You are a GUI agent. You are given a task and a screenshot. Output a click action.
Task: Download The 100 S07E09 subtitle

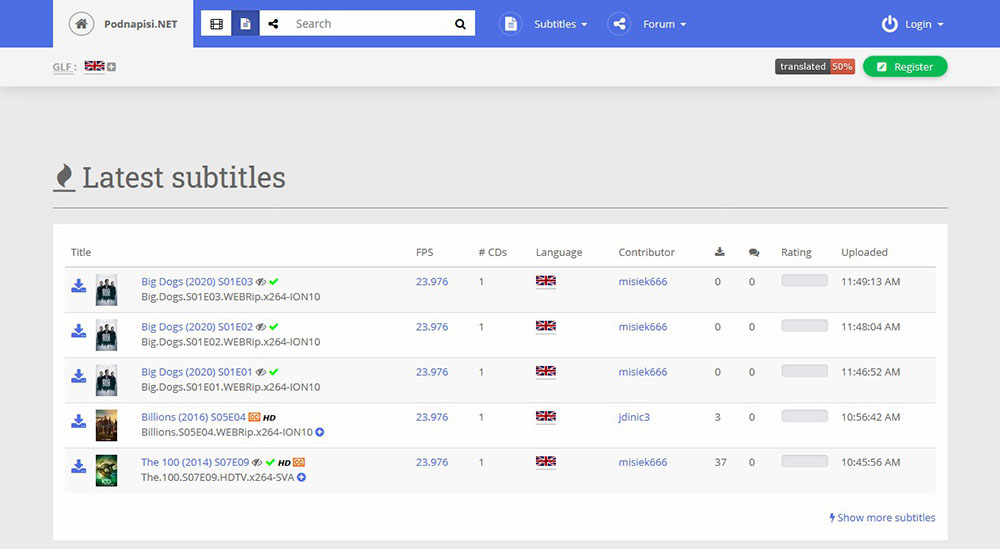coord(79,467)
